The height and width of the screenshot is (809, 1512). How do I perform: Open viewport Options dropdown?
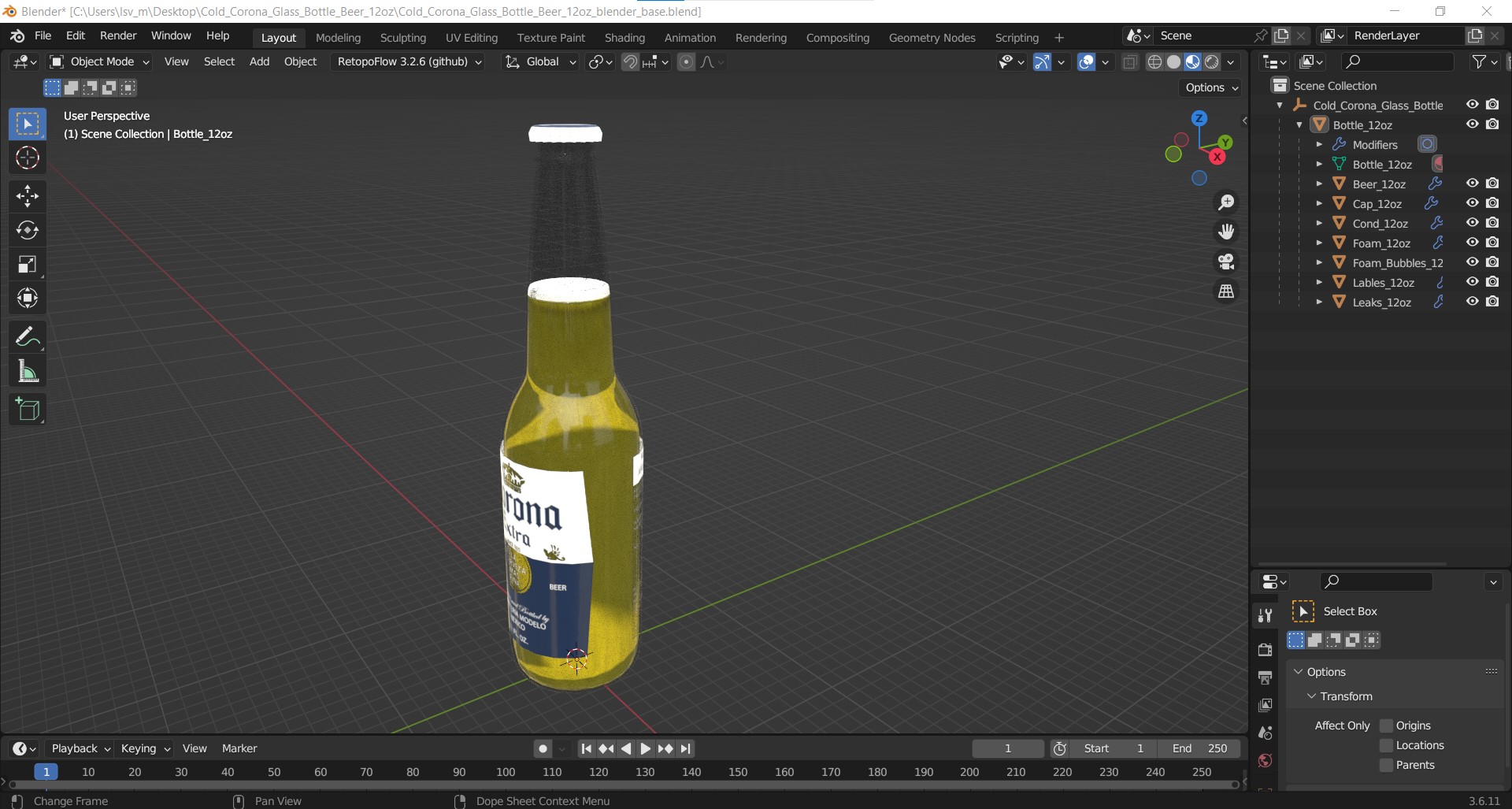(1212, 87)
